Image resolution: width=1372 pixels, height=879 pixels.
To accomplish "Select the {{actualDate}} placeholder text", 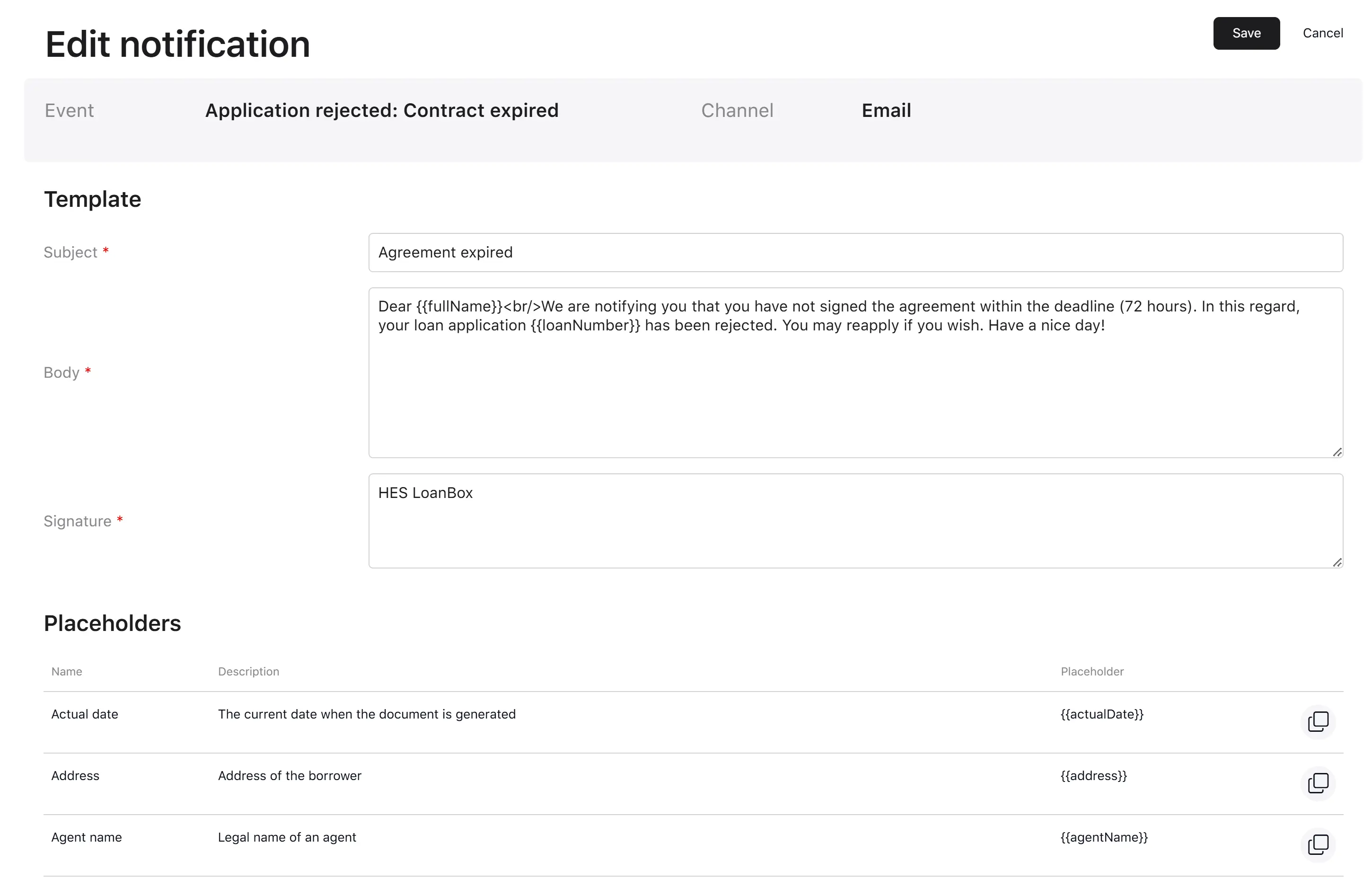I will coord(1101,714).
